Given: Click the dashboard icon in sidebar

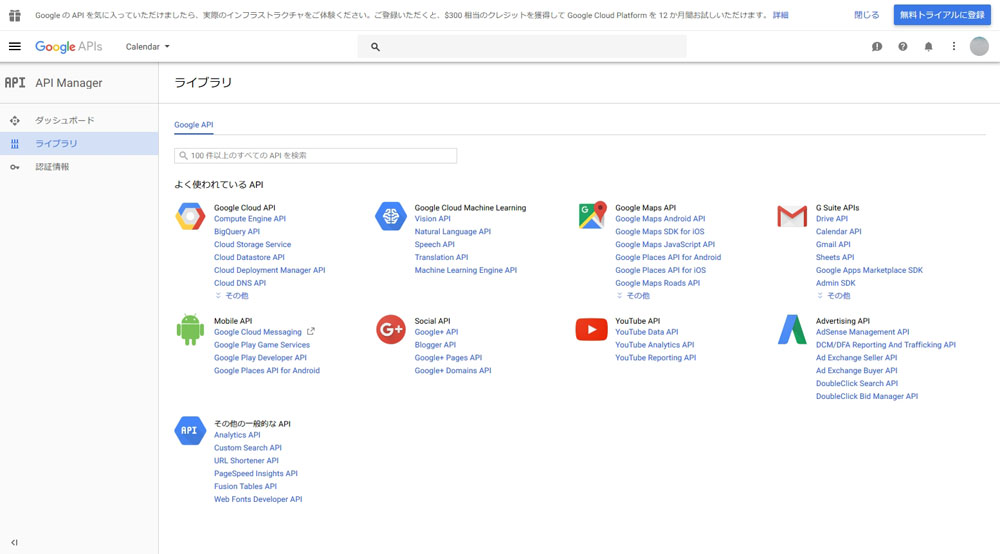Looking at the screenshot, I should 15,120.
